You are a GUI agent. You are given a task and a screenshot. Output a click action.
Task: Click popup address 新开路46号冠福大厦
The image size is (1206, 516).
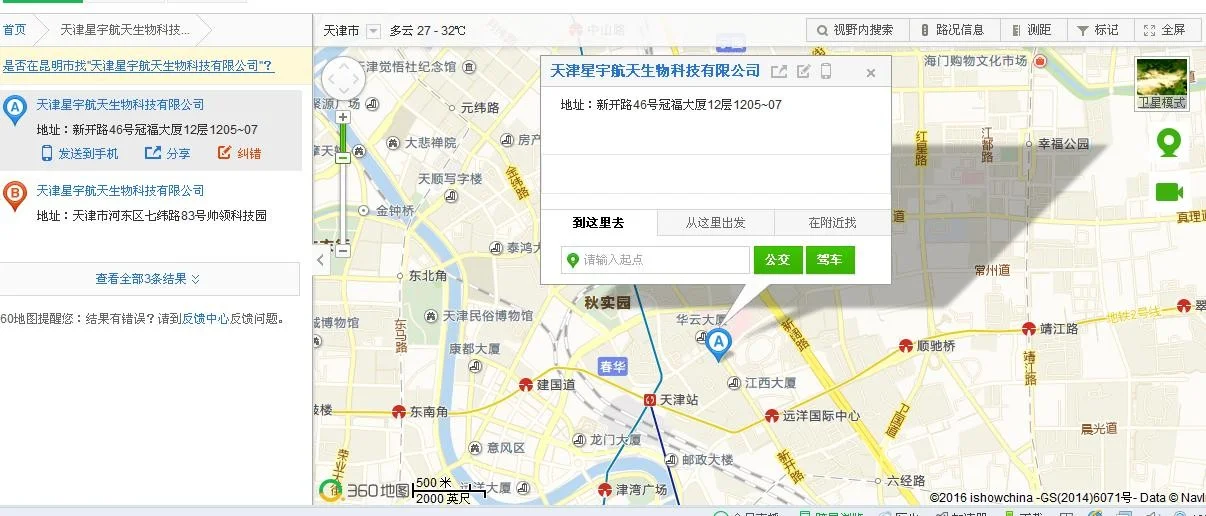click(x=671, y=104)
